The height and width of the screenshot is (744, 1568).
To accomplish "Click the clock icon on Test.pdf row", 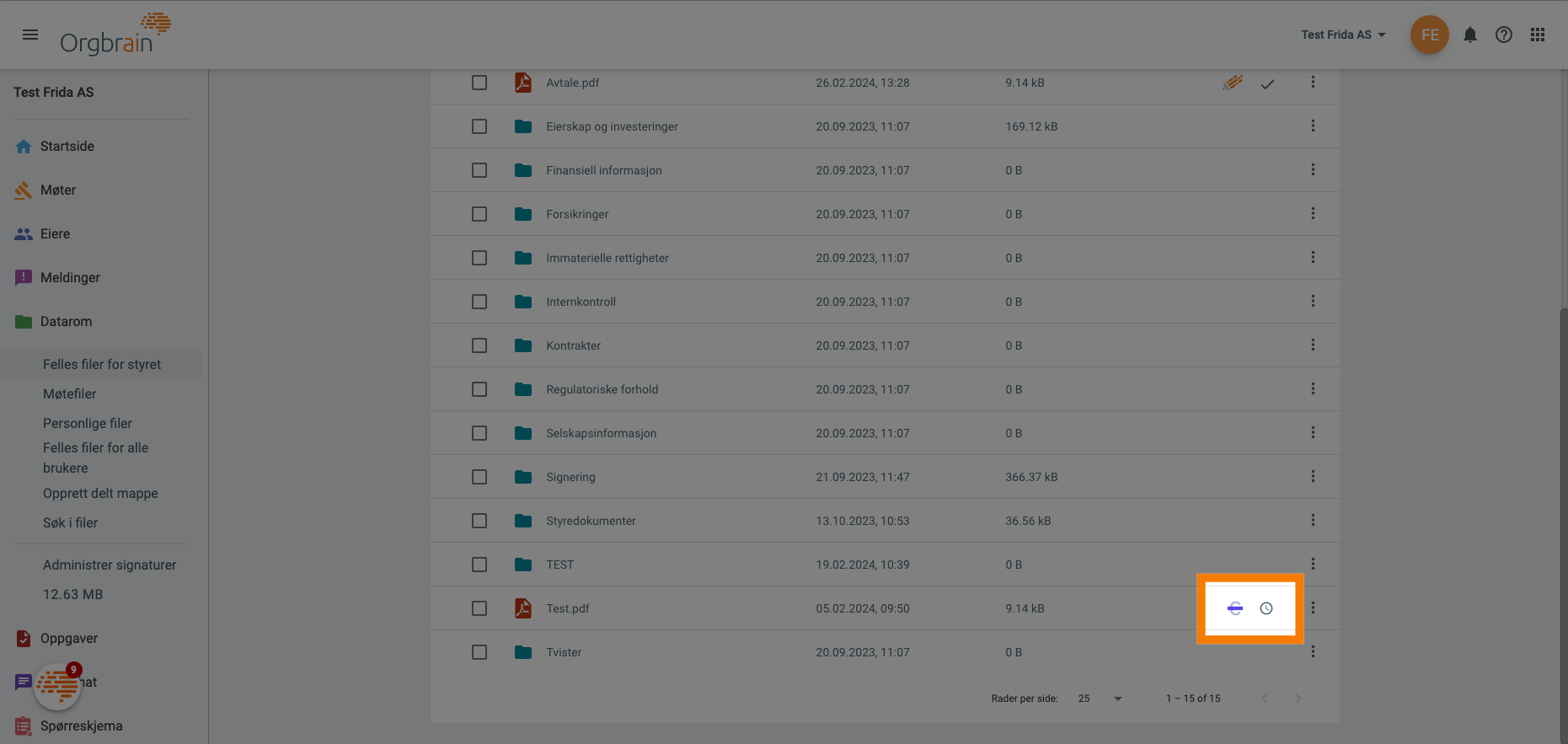I will click(x=1266, y=608).
